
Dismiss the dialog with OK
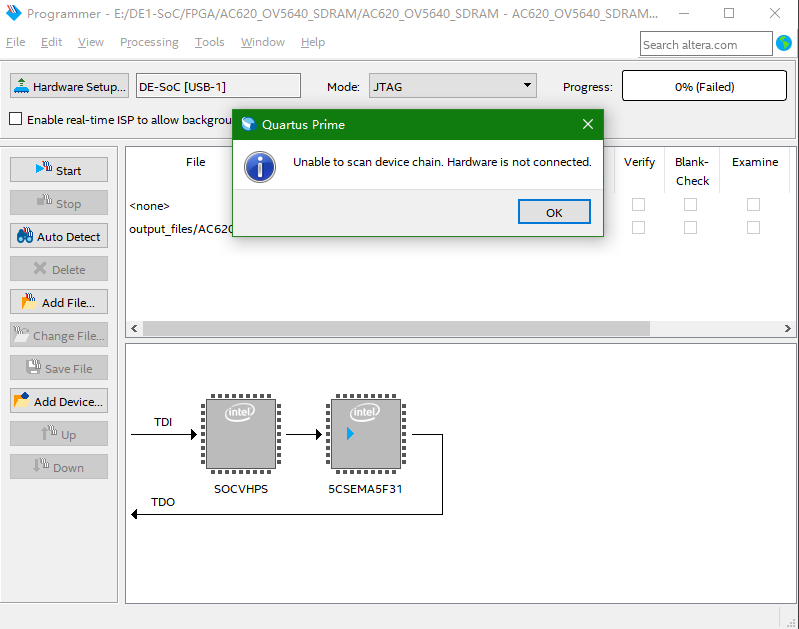pos(554,212)
